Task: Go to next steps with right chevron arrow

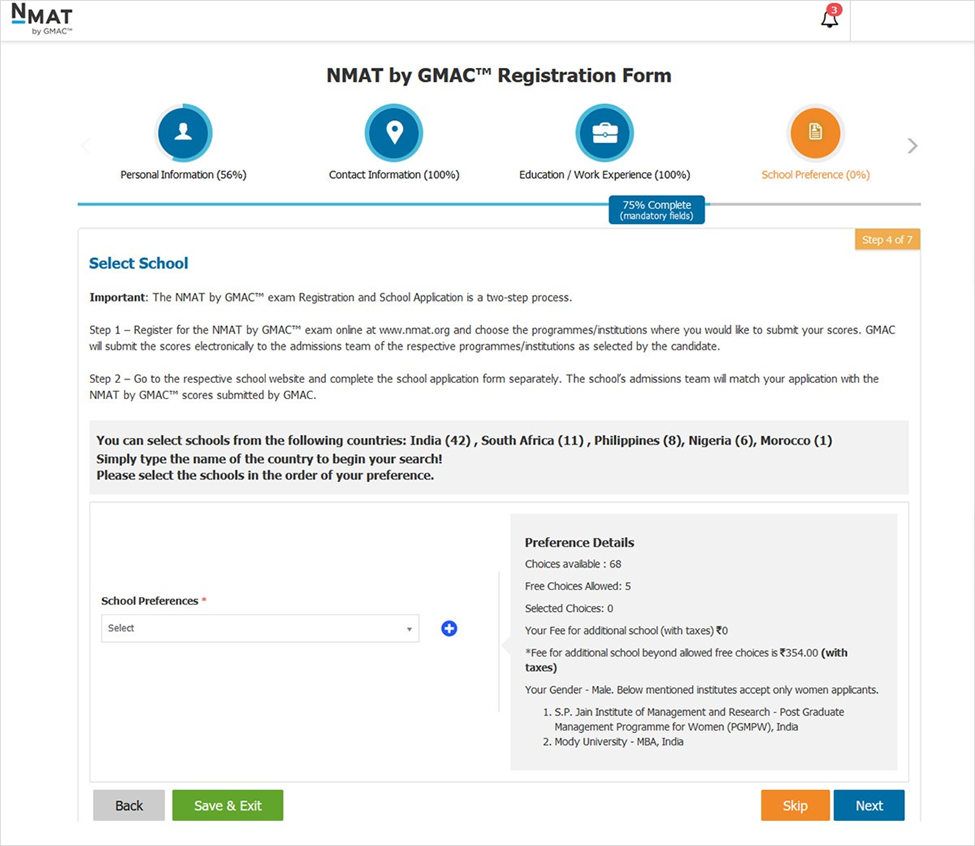Action: [912, 145]
